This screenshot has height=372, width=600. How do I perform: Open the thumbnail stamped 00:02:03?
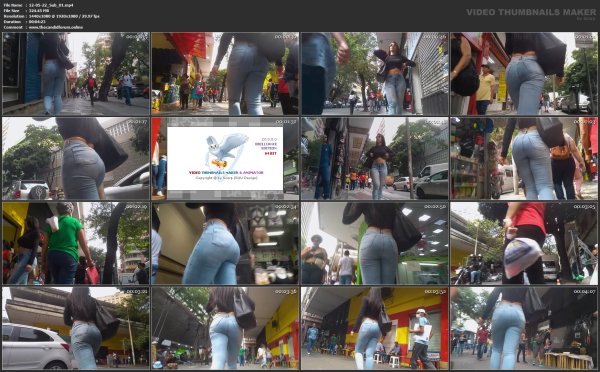point(524,158)
